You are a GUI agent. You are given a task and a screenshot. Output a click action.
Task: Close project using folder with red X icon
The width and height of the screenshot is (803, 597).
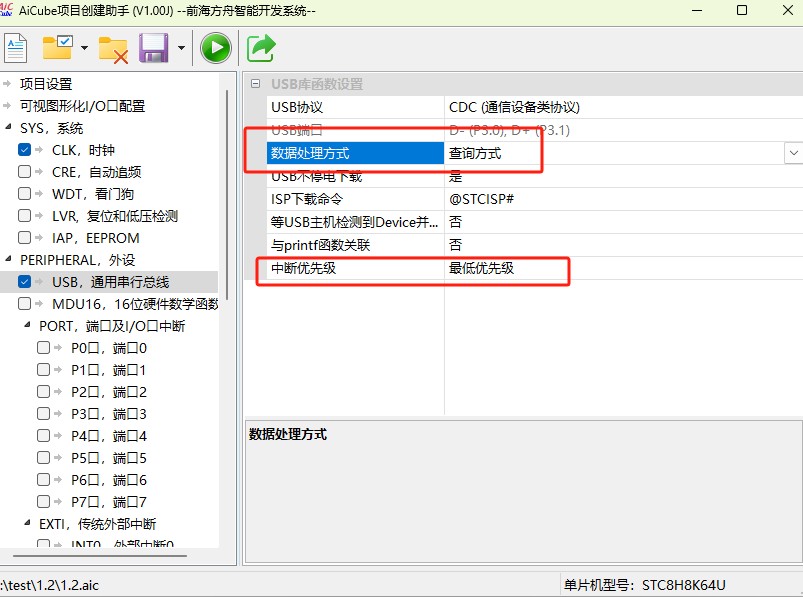(x=113, y=50)
